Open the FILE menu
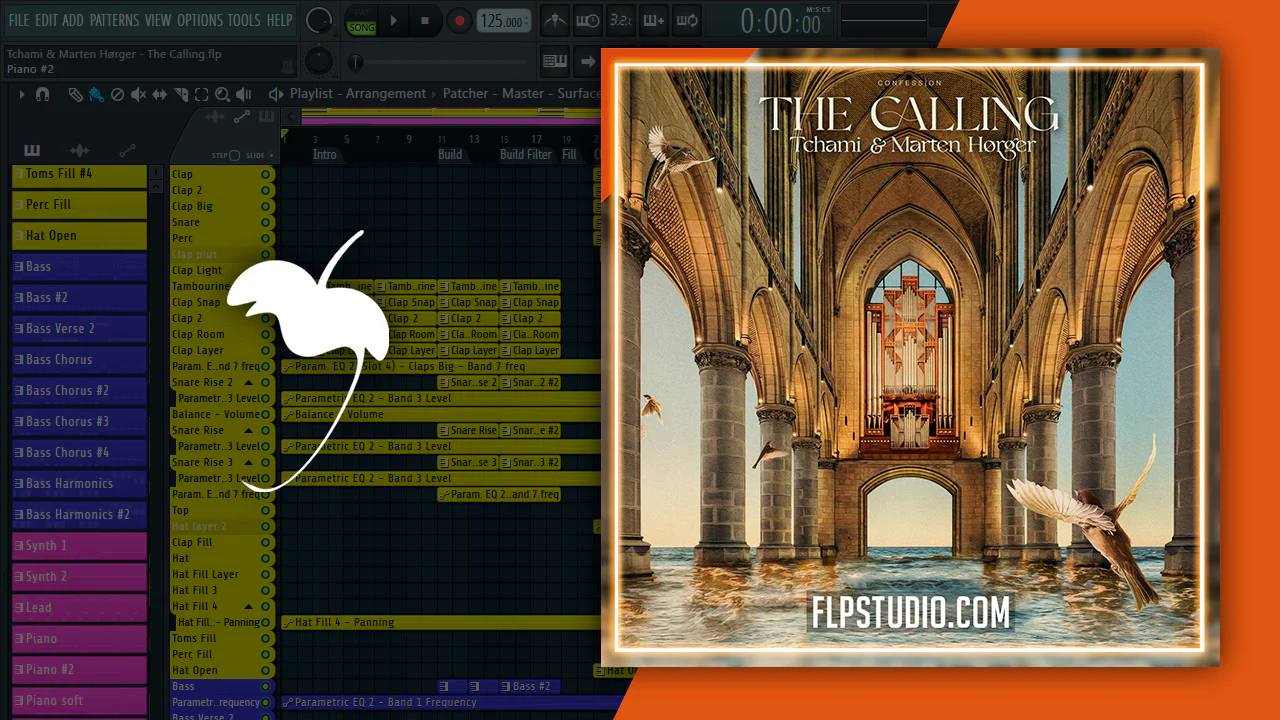This screenshot has height=720, width=1280. point(18,20)
